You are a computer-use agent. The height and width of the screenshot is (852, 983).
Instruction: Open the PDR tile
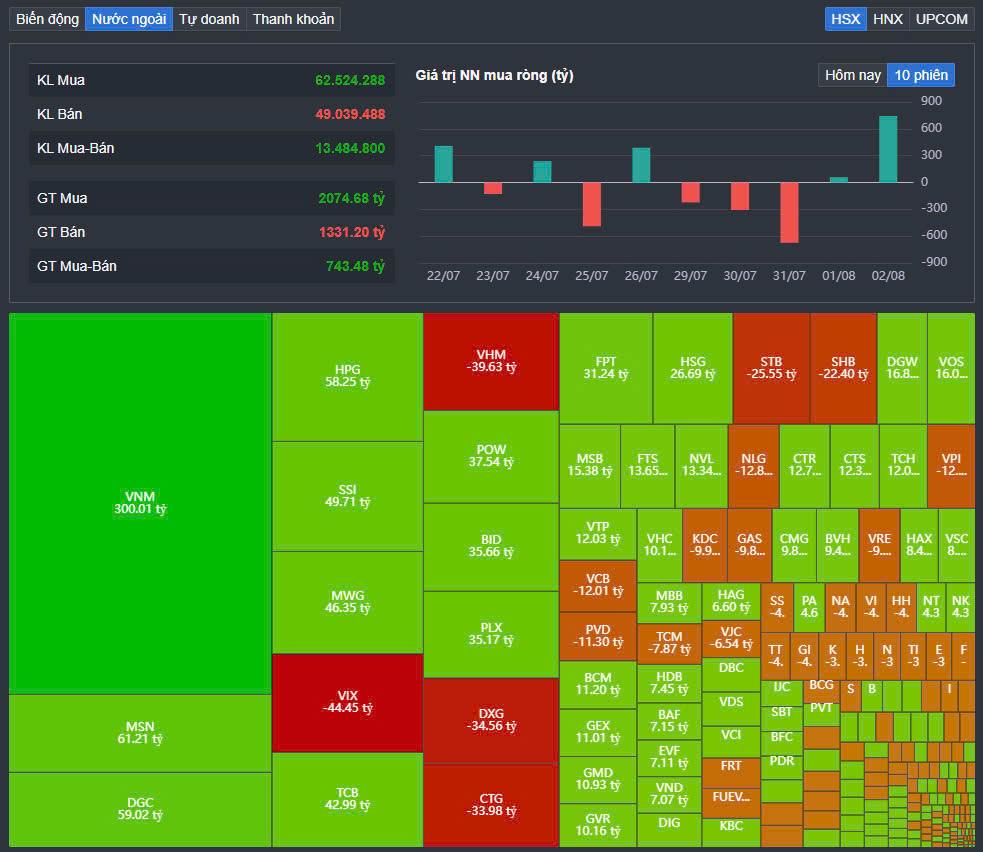(x=782, y=767)
